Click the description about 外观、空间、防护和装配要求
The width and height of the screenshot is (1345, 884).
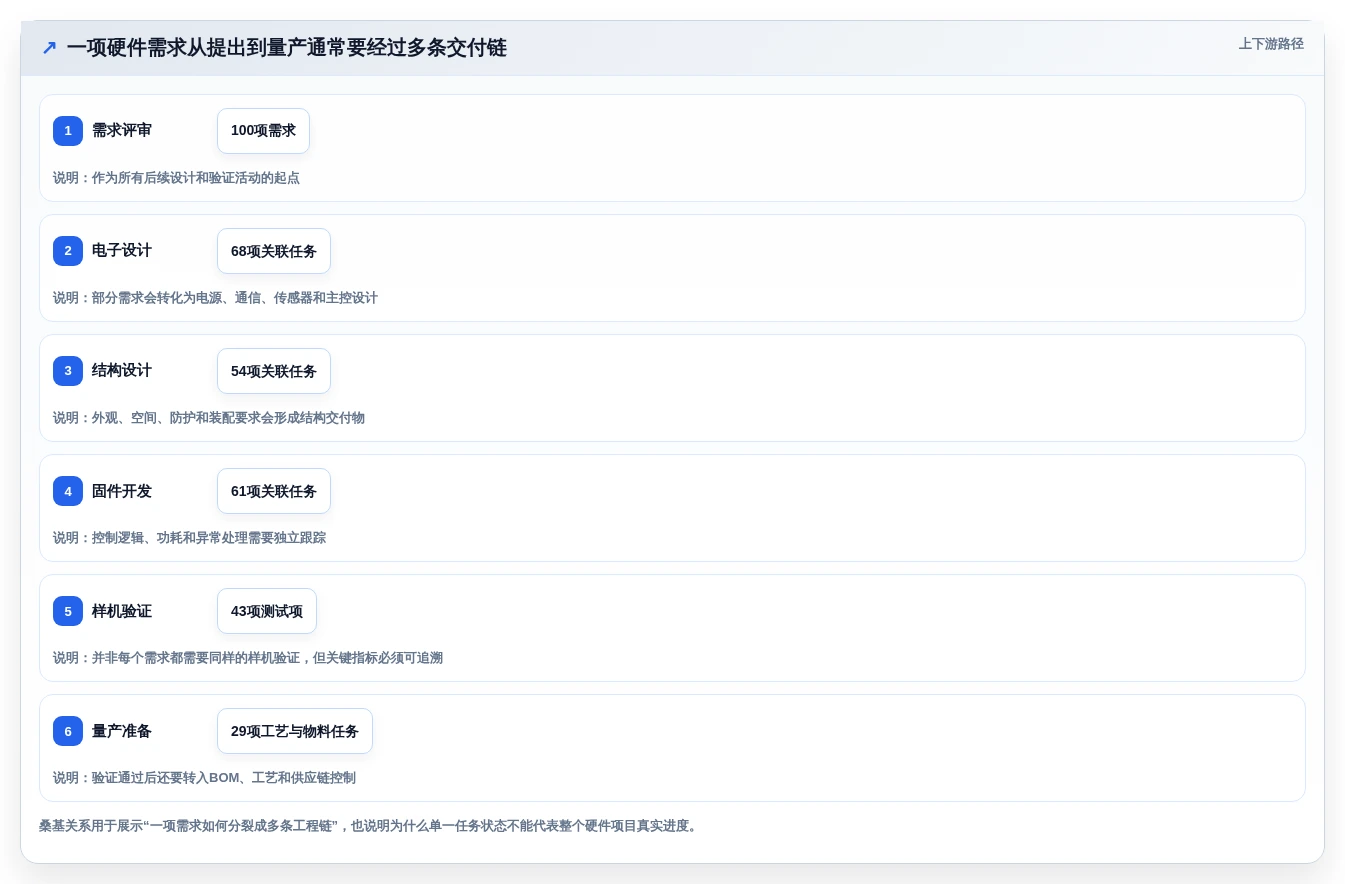click(209, 418)
